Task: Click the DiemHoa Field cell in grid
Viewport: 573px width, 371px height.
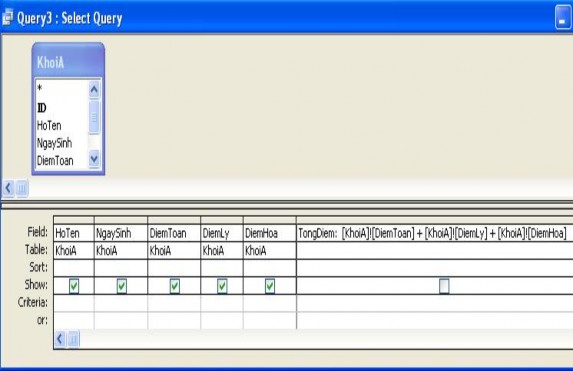Action: pos(270,233)
